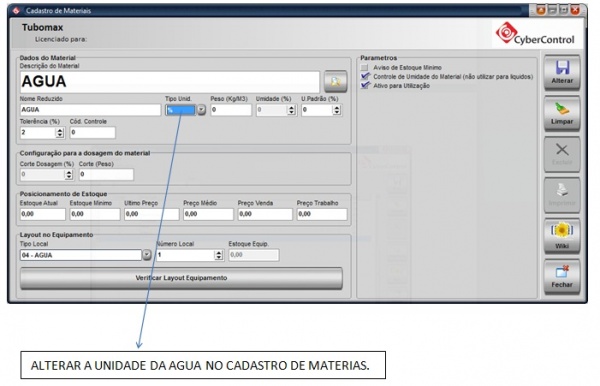Click the Preço Médio field
Viewport: 600px width, 386px height.
tap(208, 214)
